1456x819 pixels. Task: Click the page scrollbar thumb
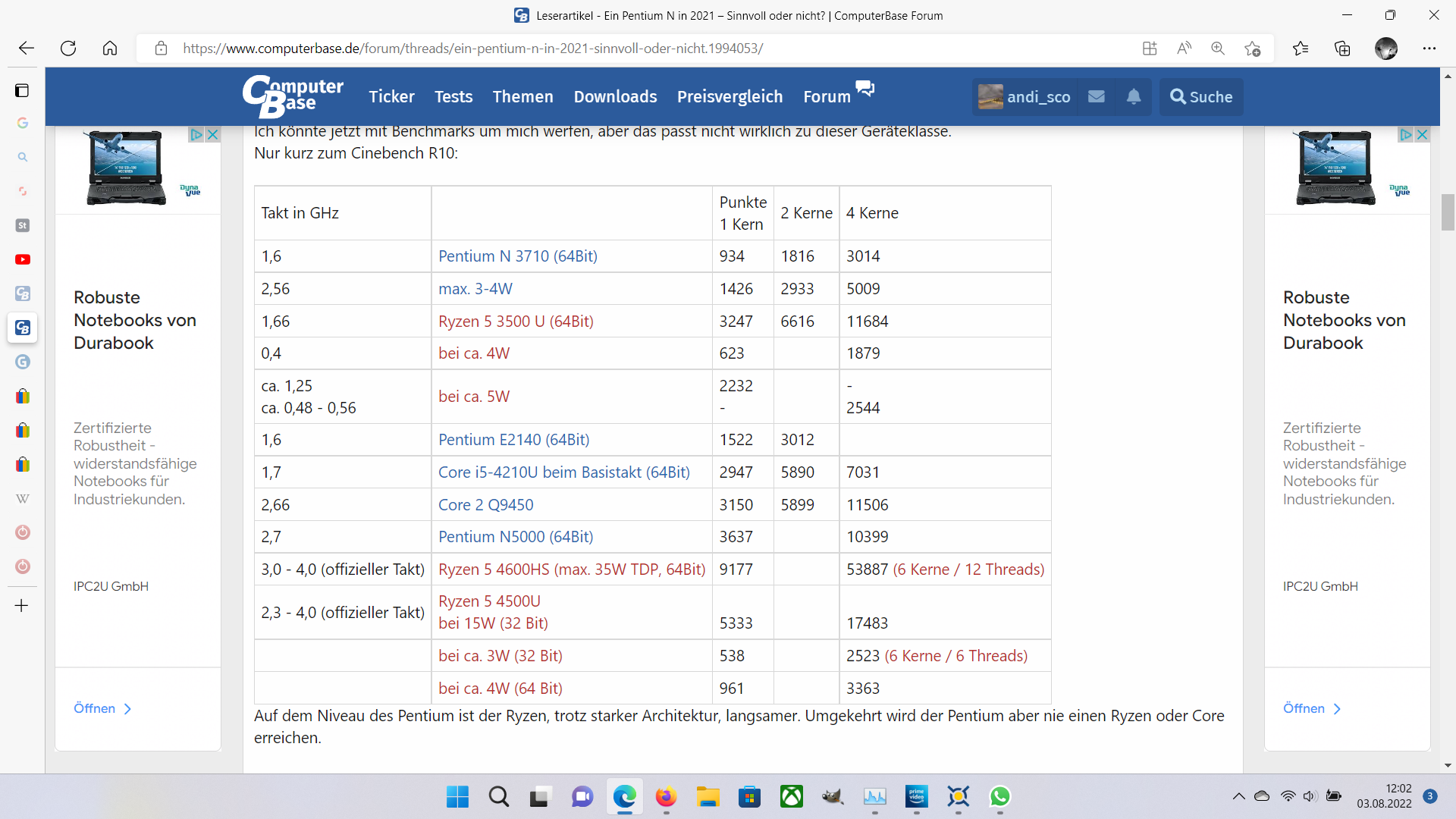[1448, 212]
